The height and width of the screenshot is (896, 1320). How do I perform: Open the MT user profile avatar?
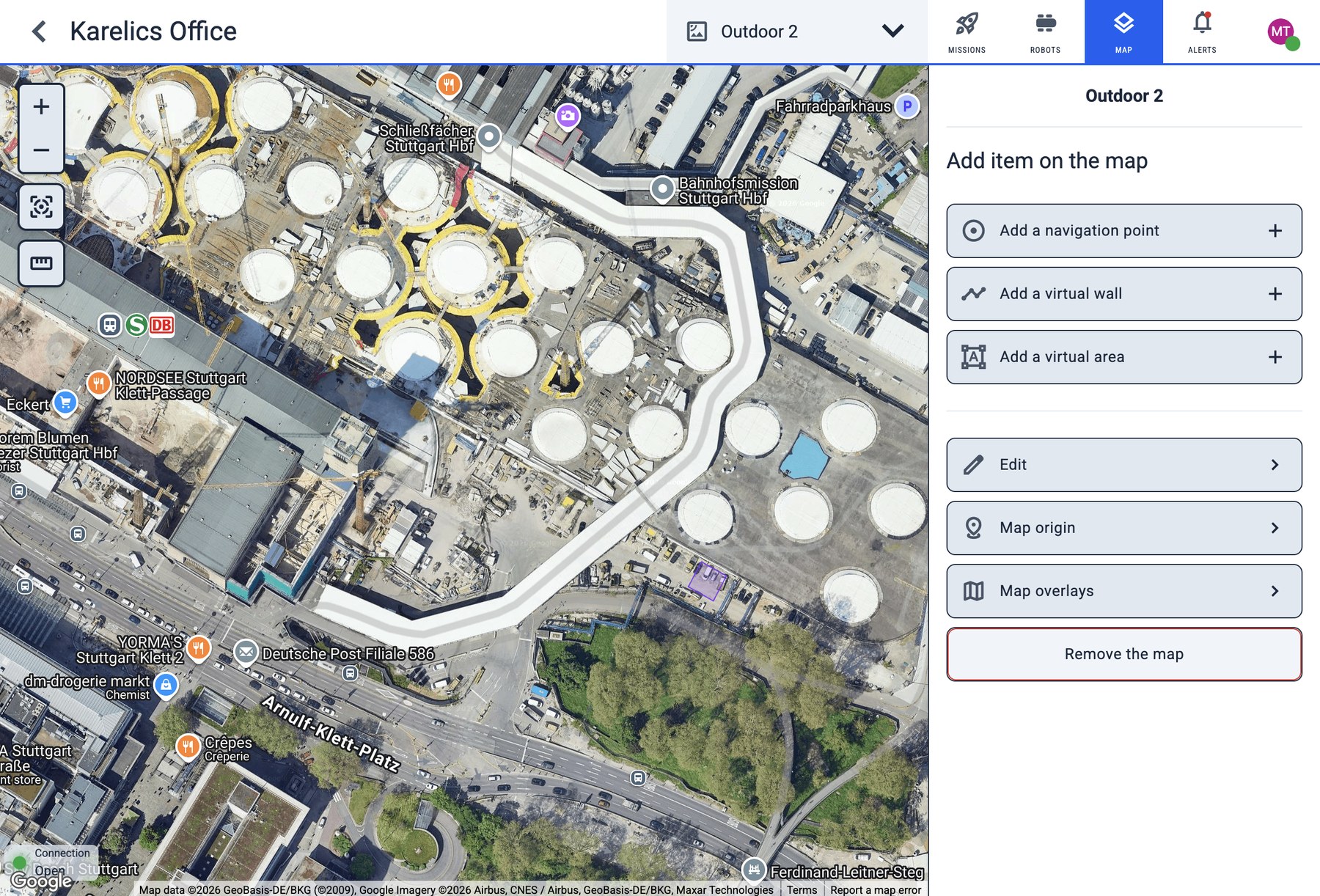point(1281,32)
